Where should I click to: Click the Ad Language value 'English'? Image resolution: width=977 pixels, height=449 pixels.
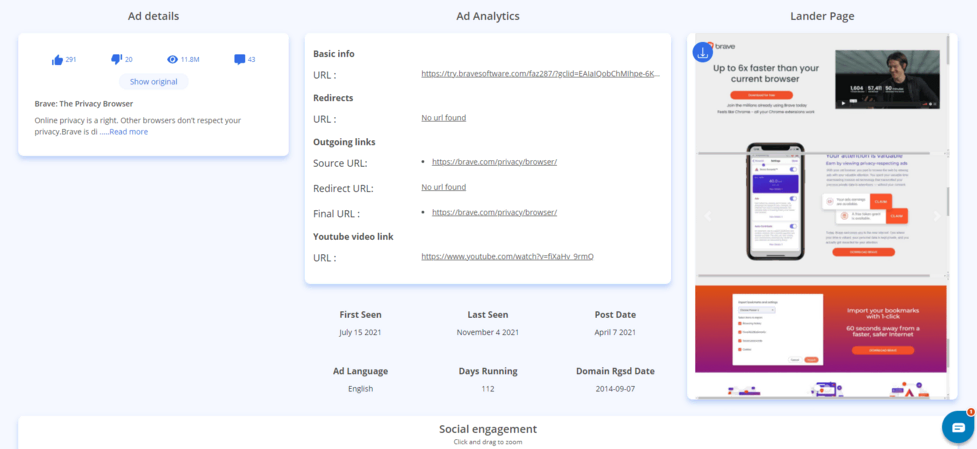pos(360,389)
